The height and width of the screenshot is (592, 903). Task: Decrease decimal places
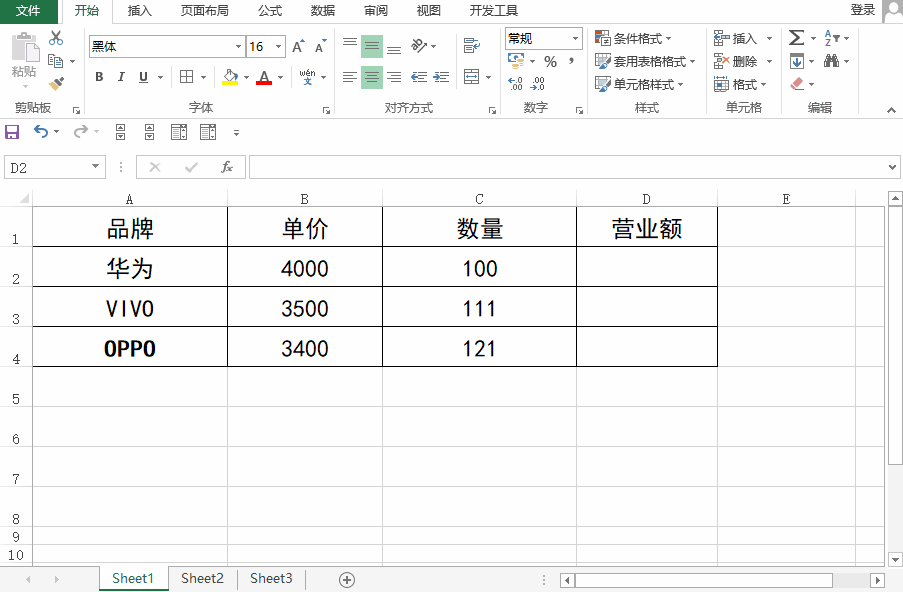[x=538, y=84]
